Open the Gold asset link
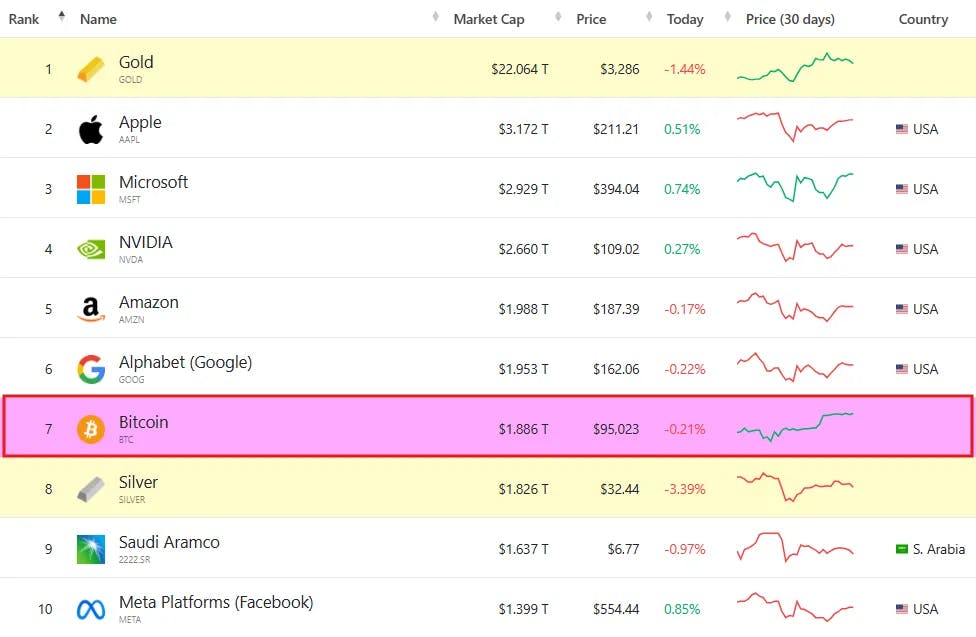 pyautogui.click(x=136, y=62)
